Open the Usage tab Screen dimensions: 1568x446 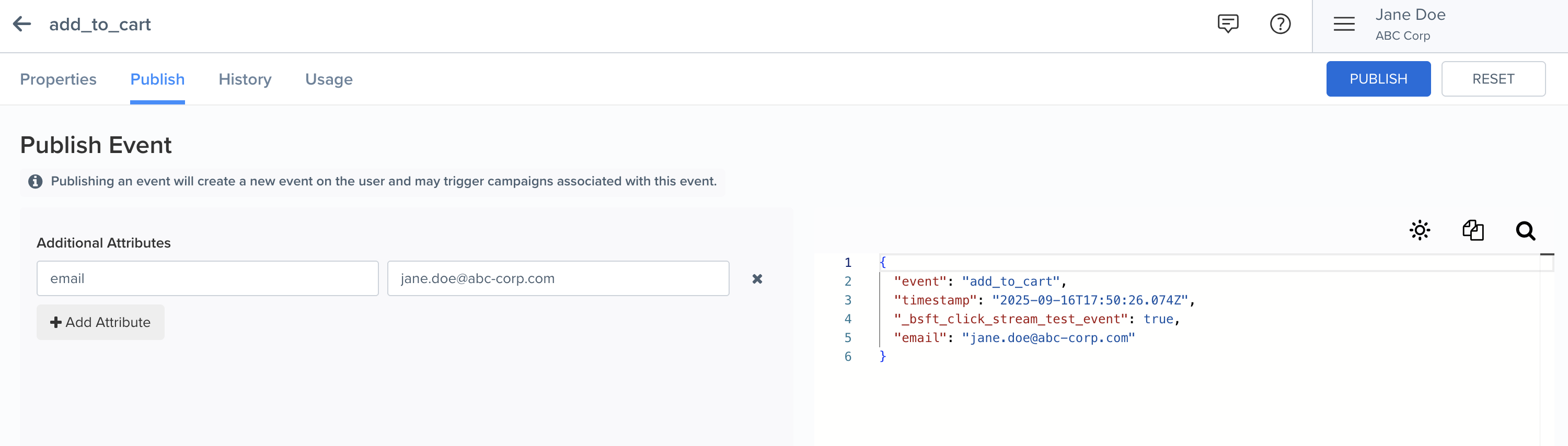point(329,79)
